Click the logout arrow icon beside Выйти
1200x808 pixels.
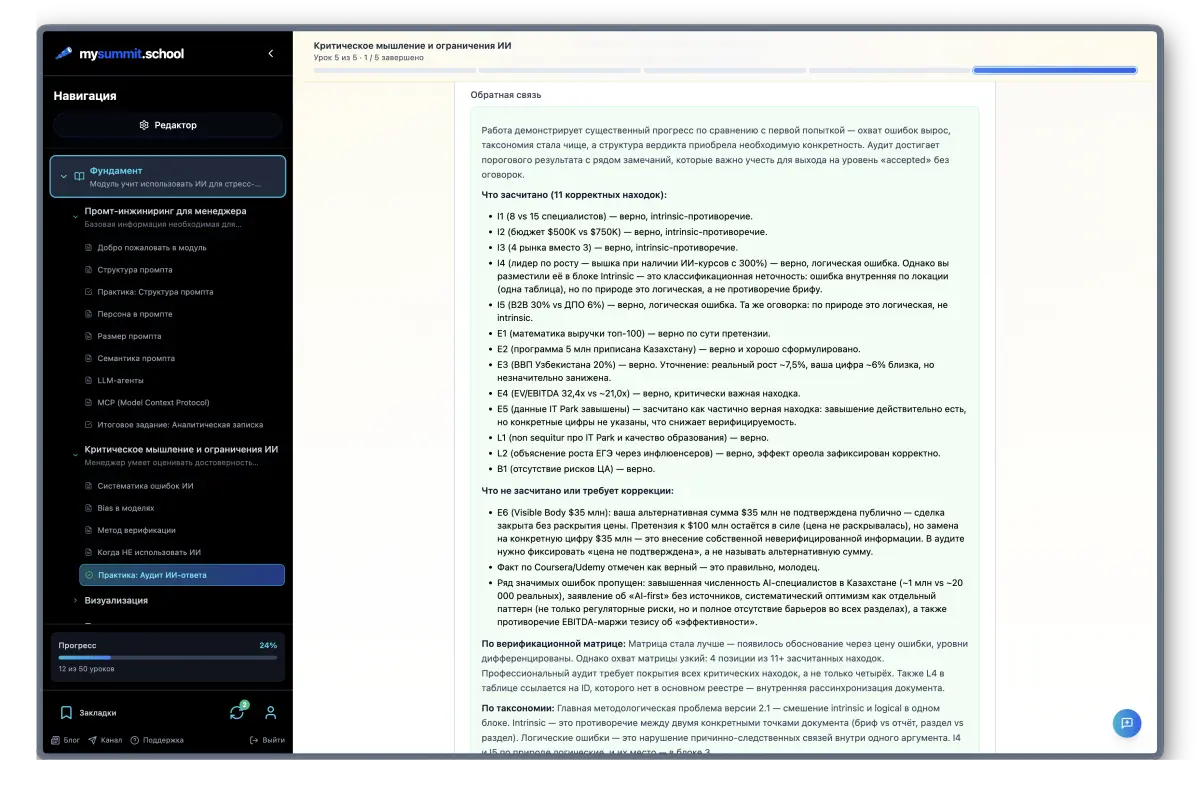254,740
